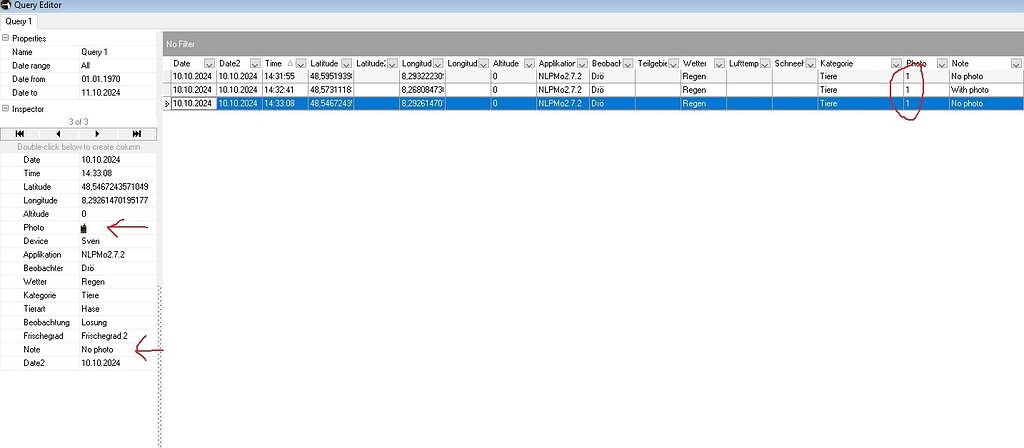Collapse the Inspector section
1024x448 pixels.
pyautogui.click(x=6, y=109)
